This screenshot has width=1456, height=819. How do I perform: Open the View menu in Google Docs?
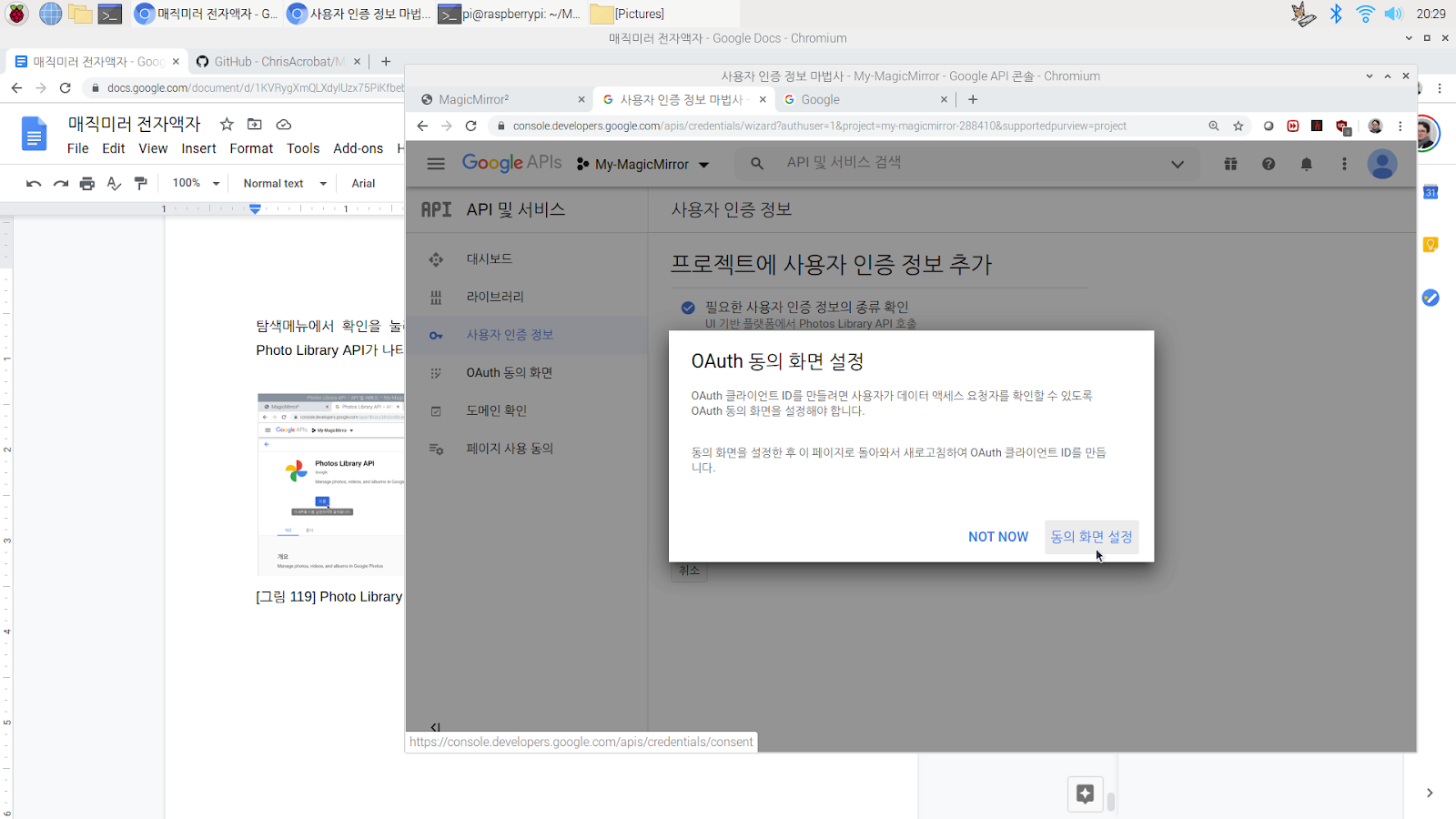click(153, 148)
